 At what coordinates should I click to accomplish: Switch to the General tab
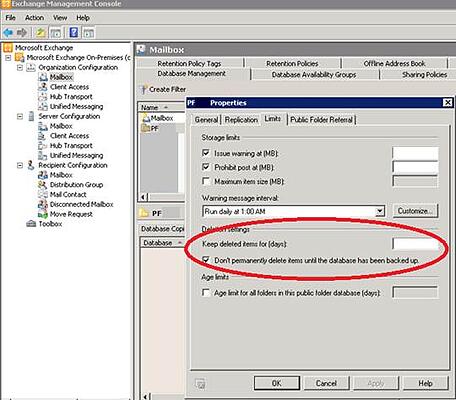[x=206, y=120]
